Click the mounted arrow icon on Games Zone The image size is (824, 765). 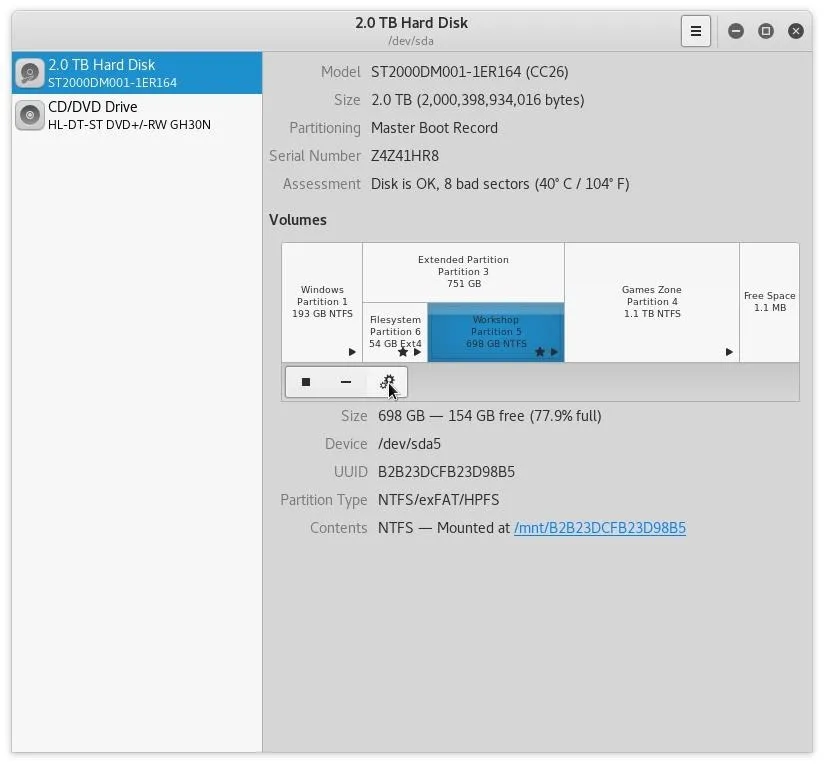click(729, 352)
